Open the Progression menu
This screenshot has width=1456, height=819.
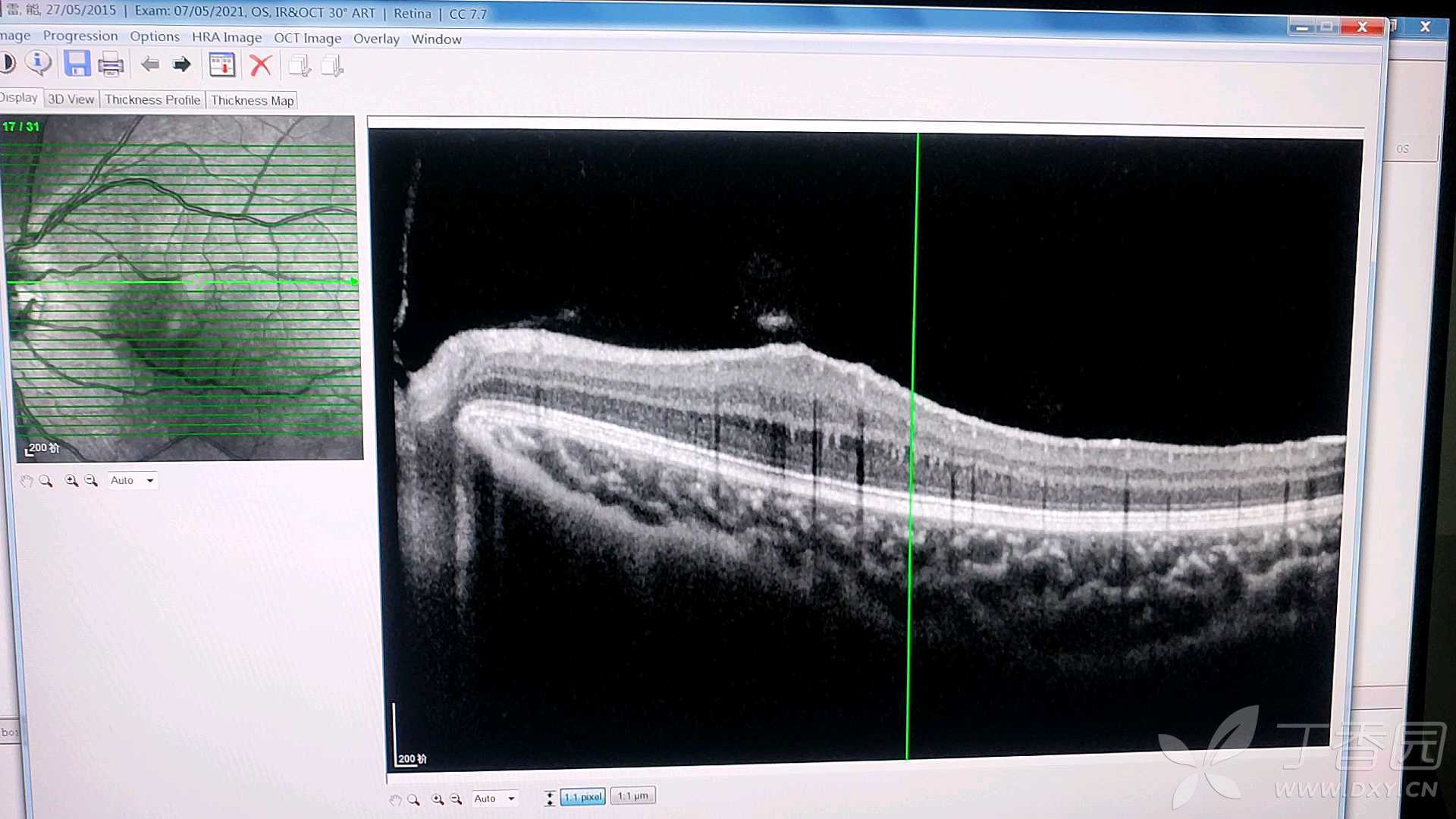click(80, 36)
